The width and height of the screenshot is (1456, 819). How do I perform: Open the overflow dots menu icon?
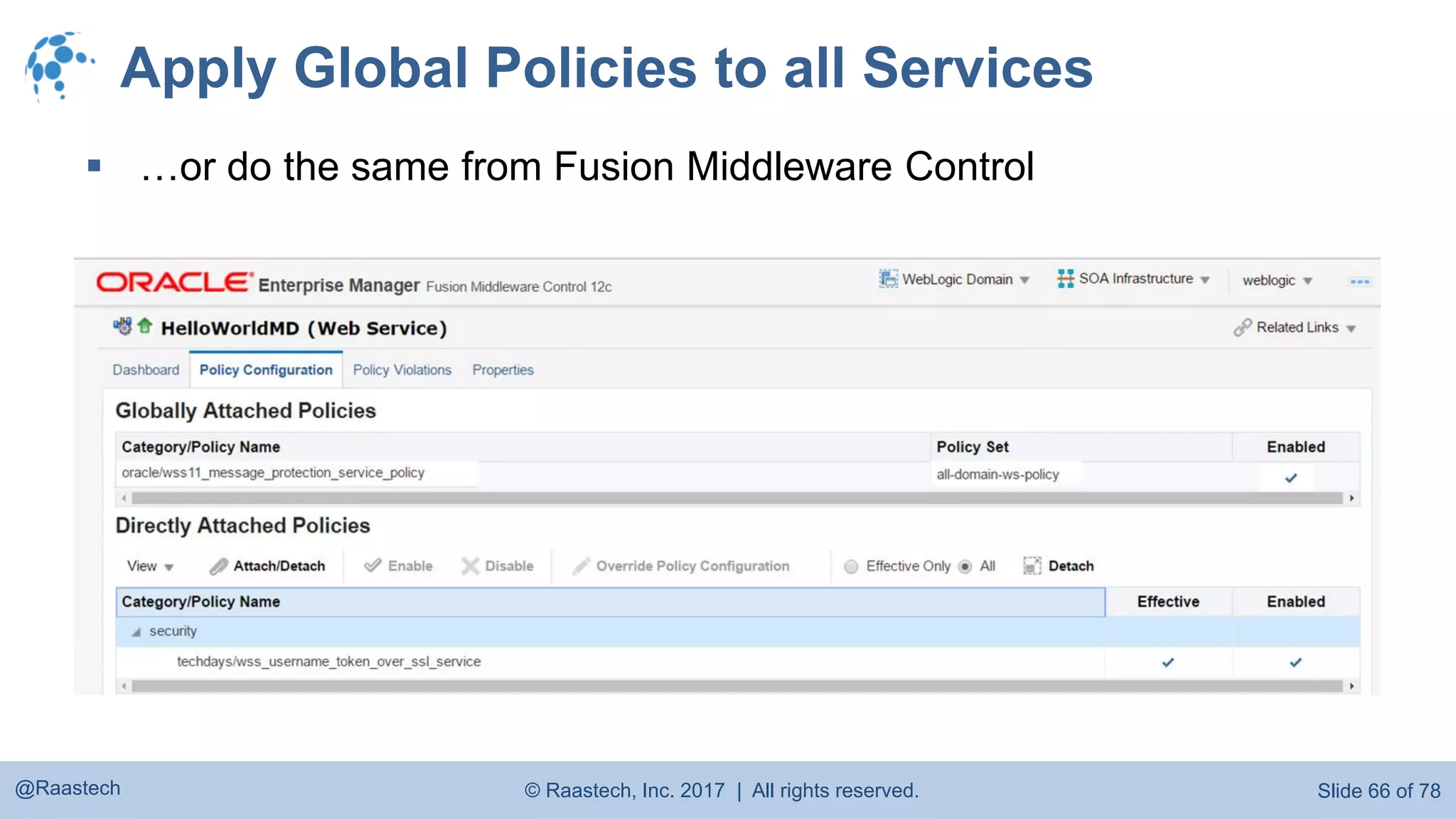click(1359, 282)
